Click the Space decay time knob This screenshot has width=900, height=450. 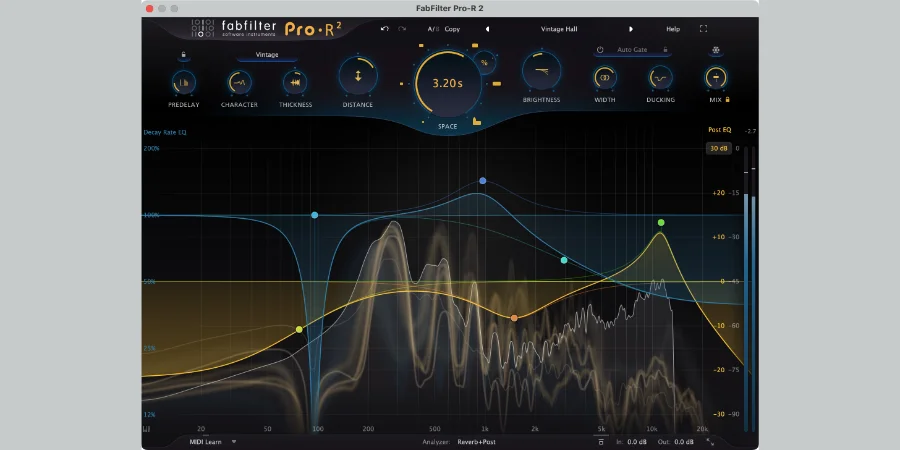(x=448, y=83)
